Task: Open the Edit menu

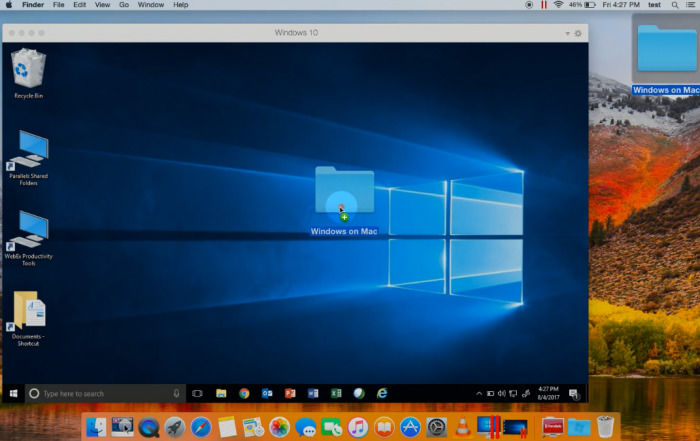Action: click(79, 5)
